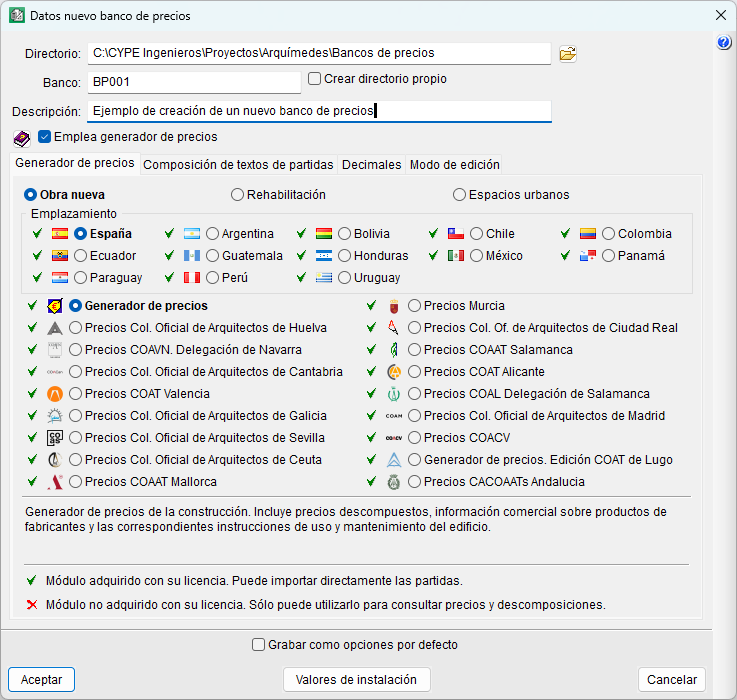The height and width of the screenshot is (700, 737).
Task: Choose Uruguay as location
Action: 345,278
